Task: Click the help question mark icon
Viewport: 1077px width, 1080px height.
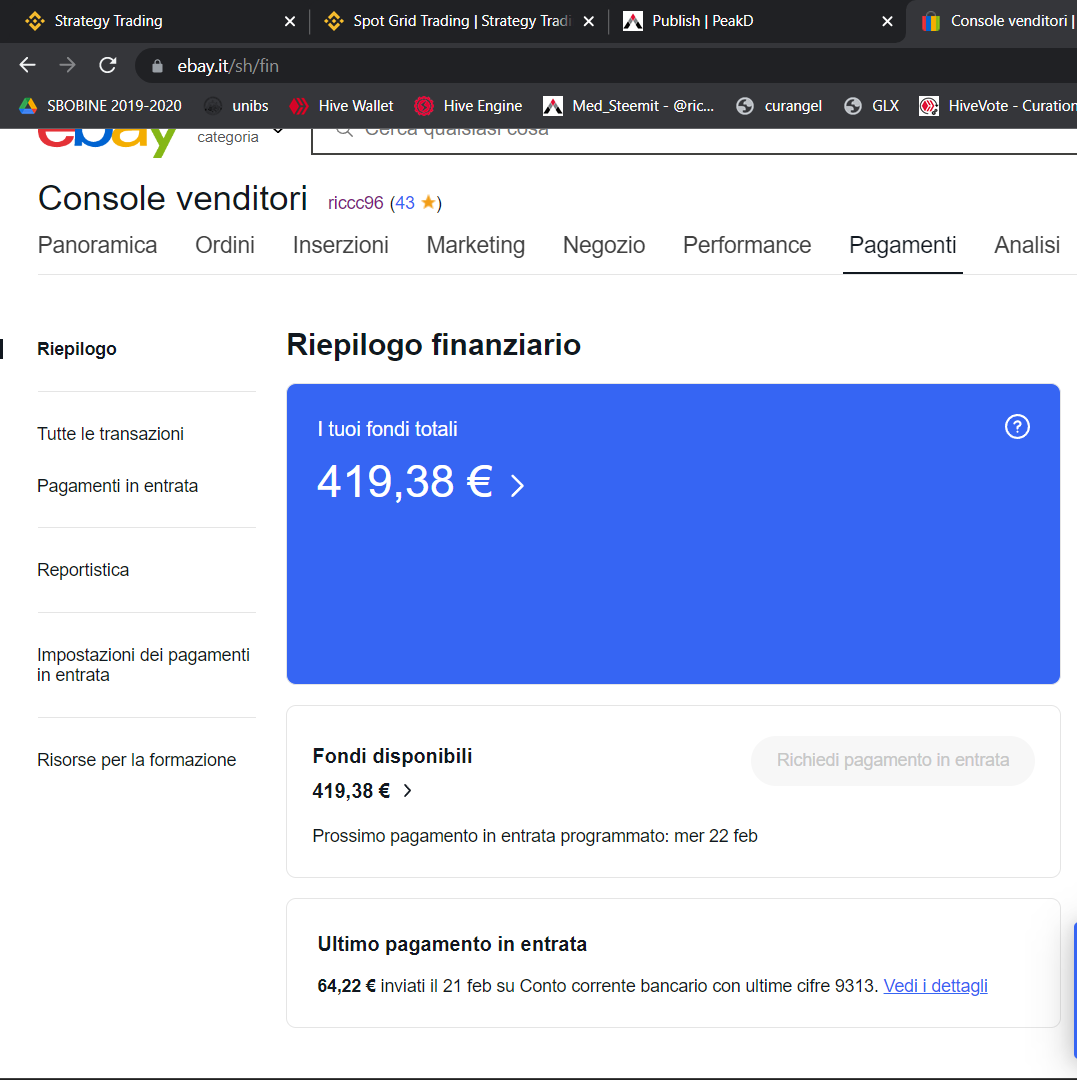Action: [1016, 427]
